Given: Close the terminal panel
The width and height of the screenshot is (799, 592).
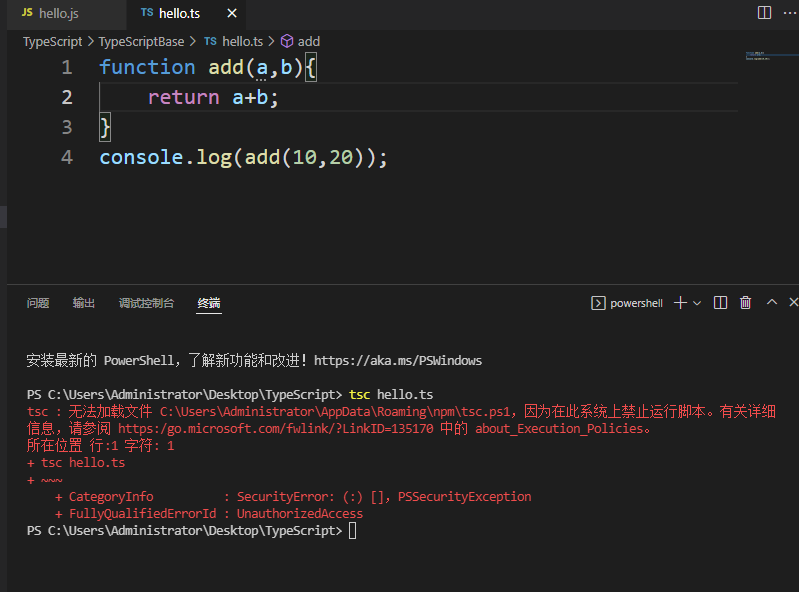Looking at the screenshot, I should tap(793, 302).
